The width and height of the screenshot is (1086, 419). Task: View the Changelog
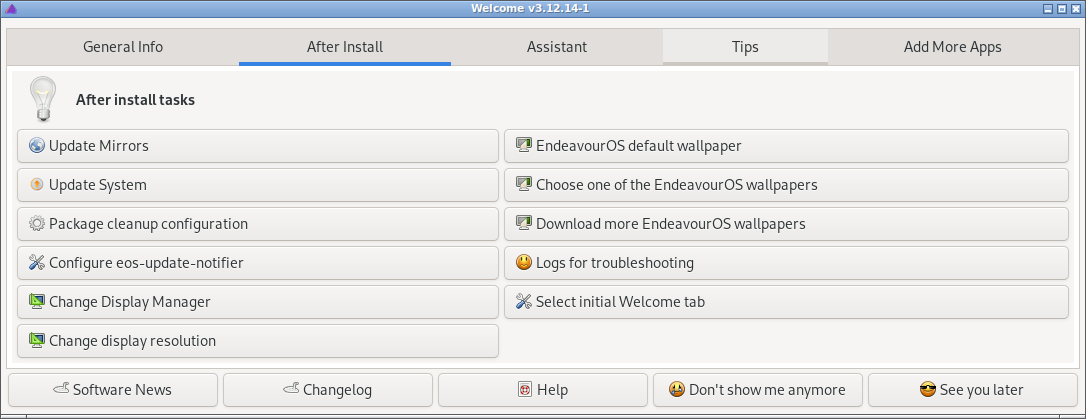pyautogui.click(x=328, y=390)
